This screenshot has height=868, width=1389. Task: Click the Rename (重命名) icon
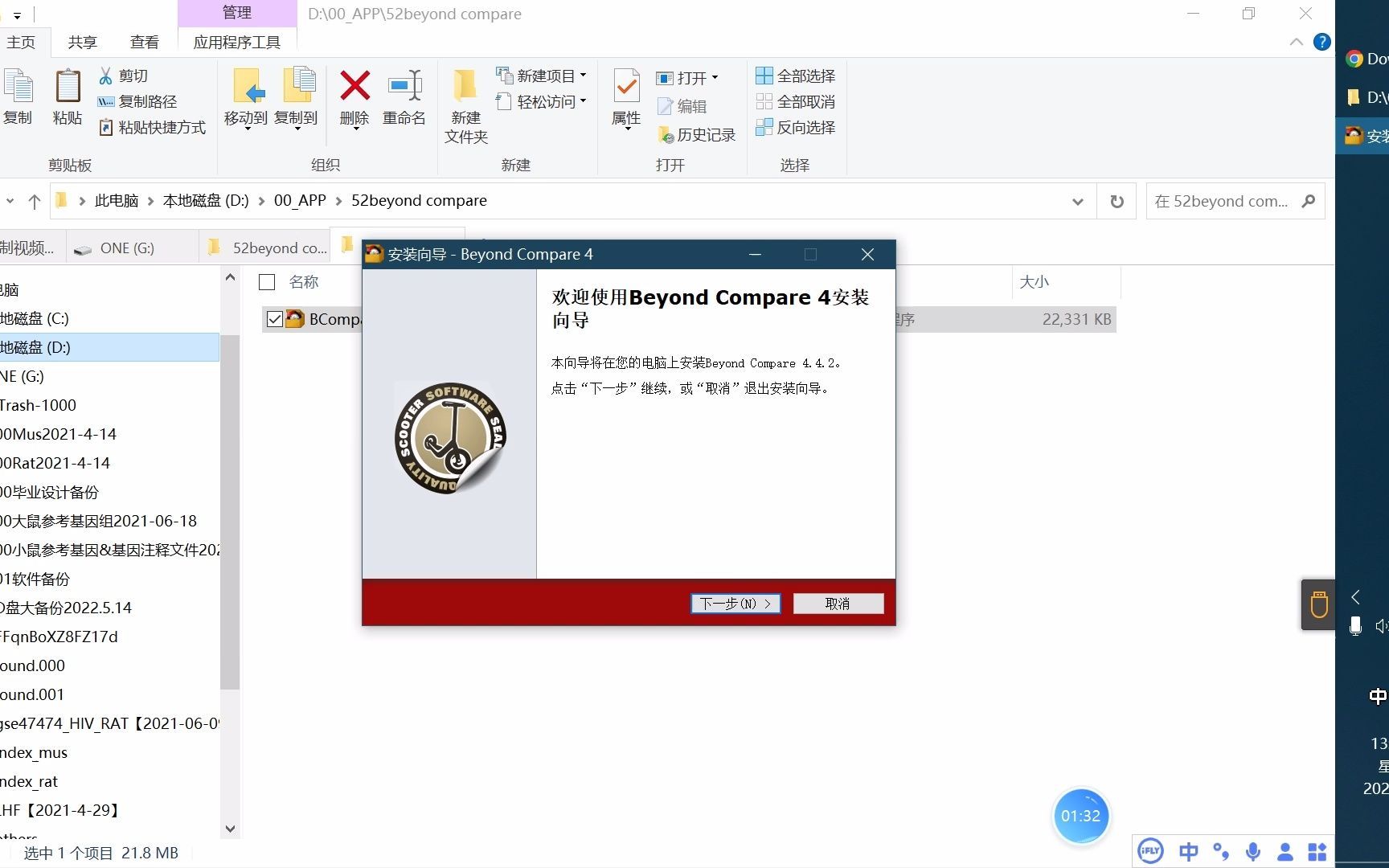click(404, 85)
